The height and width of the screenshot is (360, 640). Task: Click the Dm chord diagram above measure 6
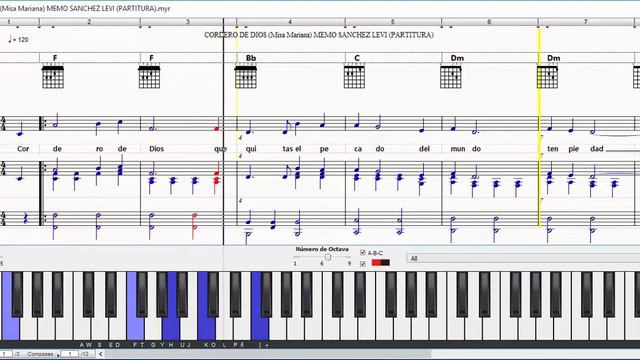click(x=451, y=77)
